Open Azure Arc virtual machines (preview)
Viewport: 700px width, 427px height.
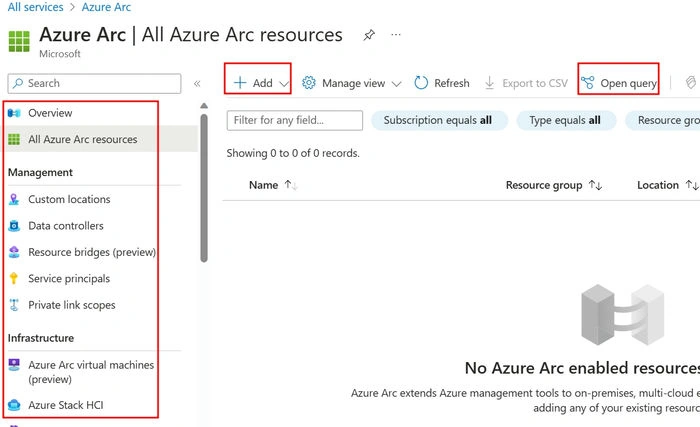(91, 372)
